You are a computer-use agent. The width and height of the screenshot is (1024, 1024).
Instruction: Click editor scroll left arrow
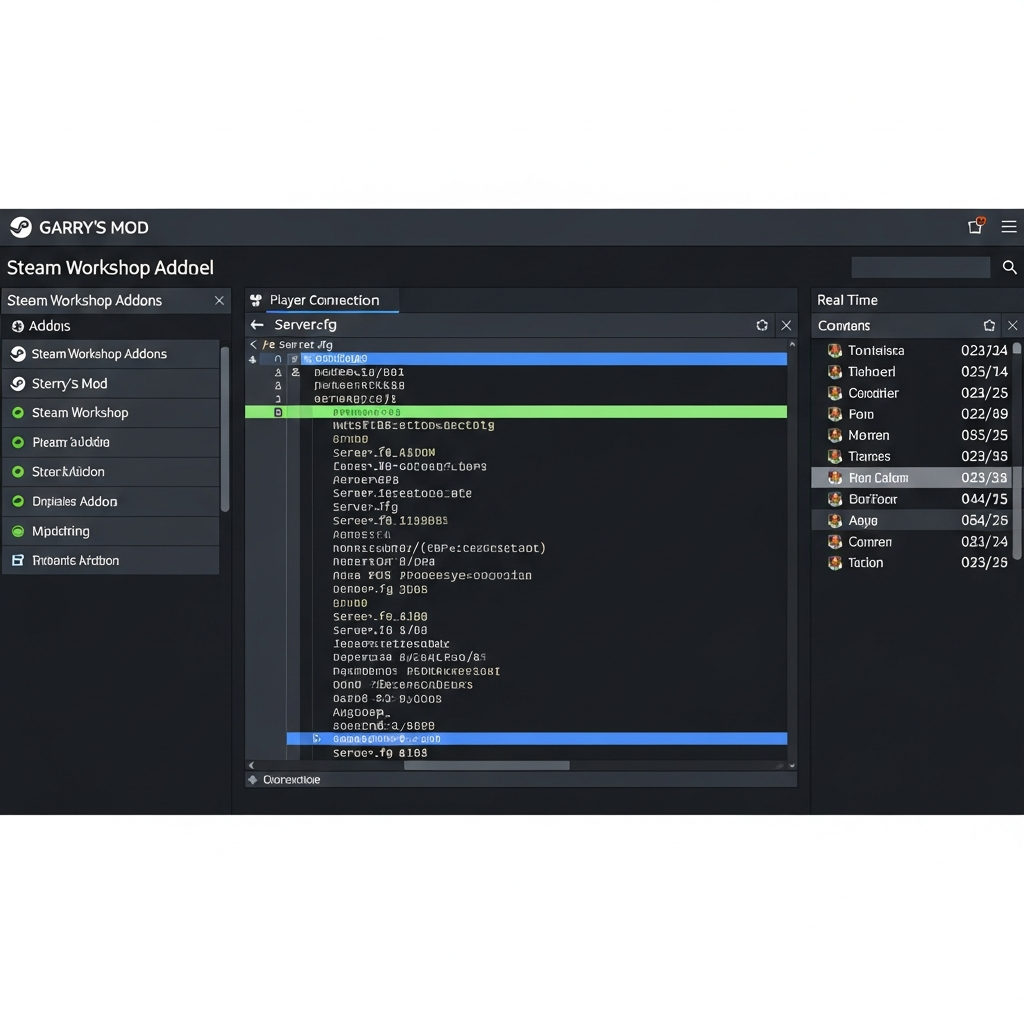coord(251,765)
